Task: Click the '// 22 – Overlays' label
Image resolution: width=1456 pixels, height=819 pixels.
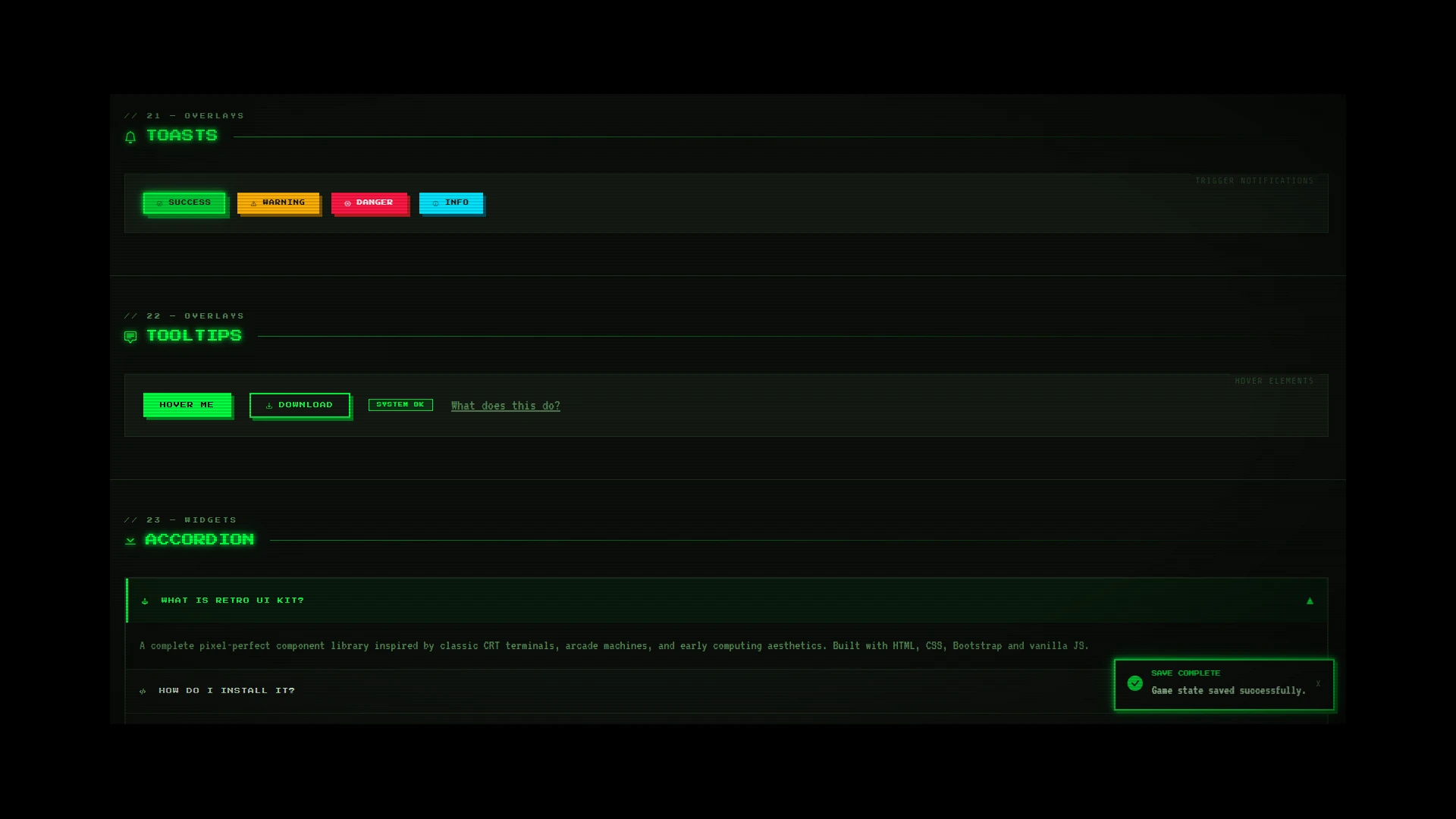Action: point(184,316)
